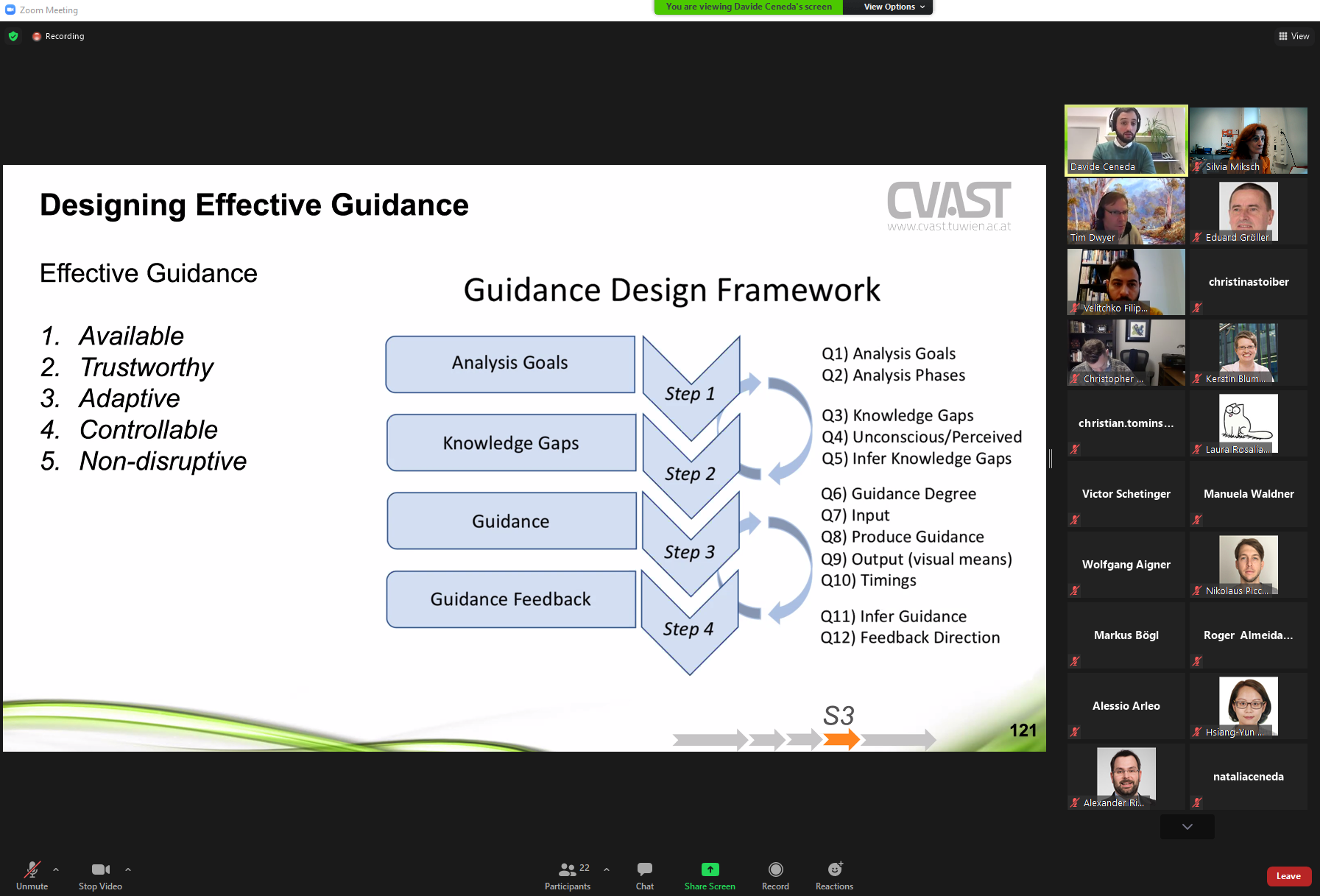Image resolution: width=1320 pixels, height=896 pixels.
Task: Select Davide Ceneda's video thumbnail
Action: 1126,140
